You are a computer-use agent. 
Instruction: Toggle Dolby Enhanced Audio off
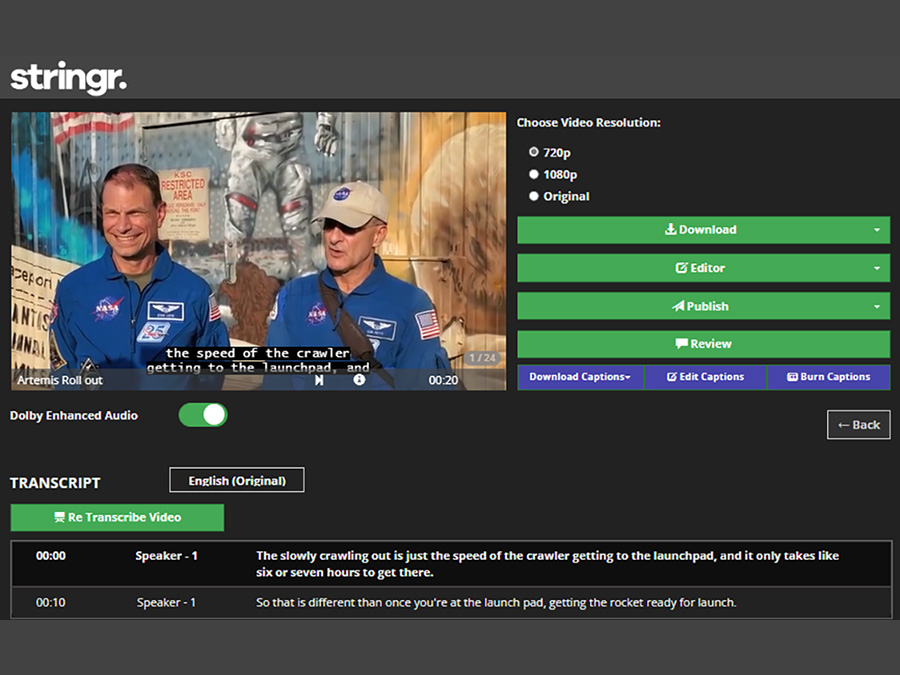(203, 413)
